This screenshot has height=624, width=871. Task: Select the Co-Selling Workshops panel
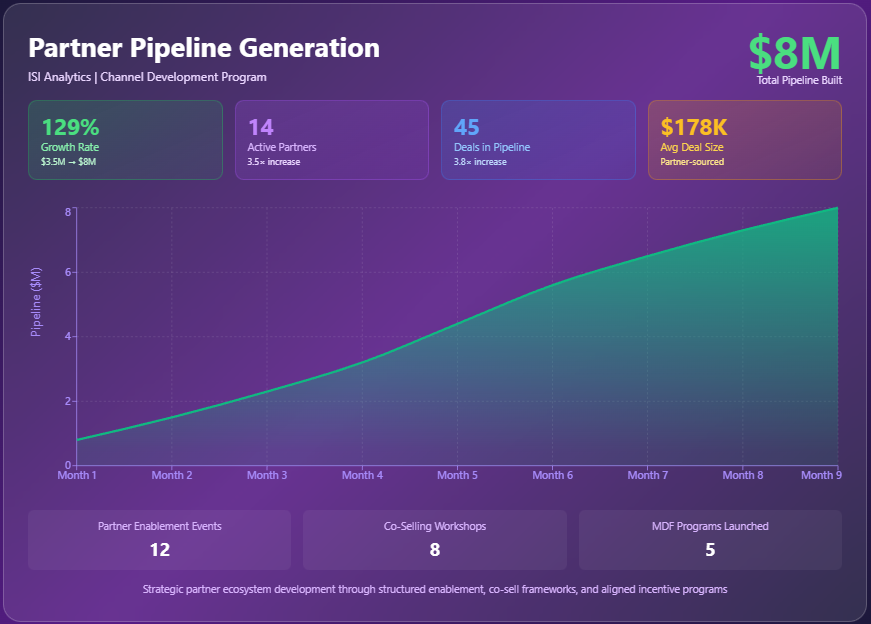click(x=434, y=540)
